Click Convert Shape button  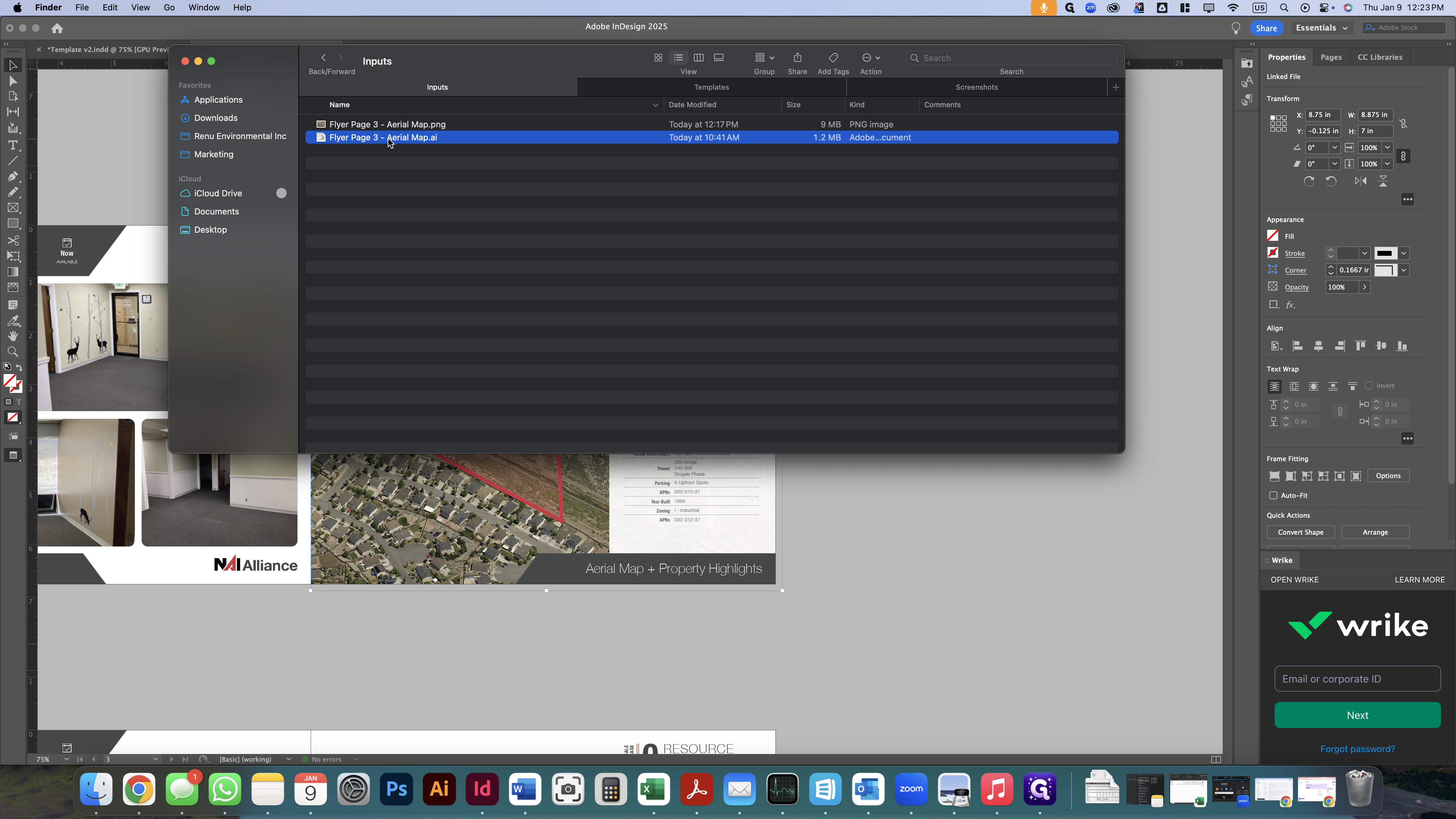tap(1301, 532)
